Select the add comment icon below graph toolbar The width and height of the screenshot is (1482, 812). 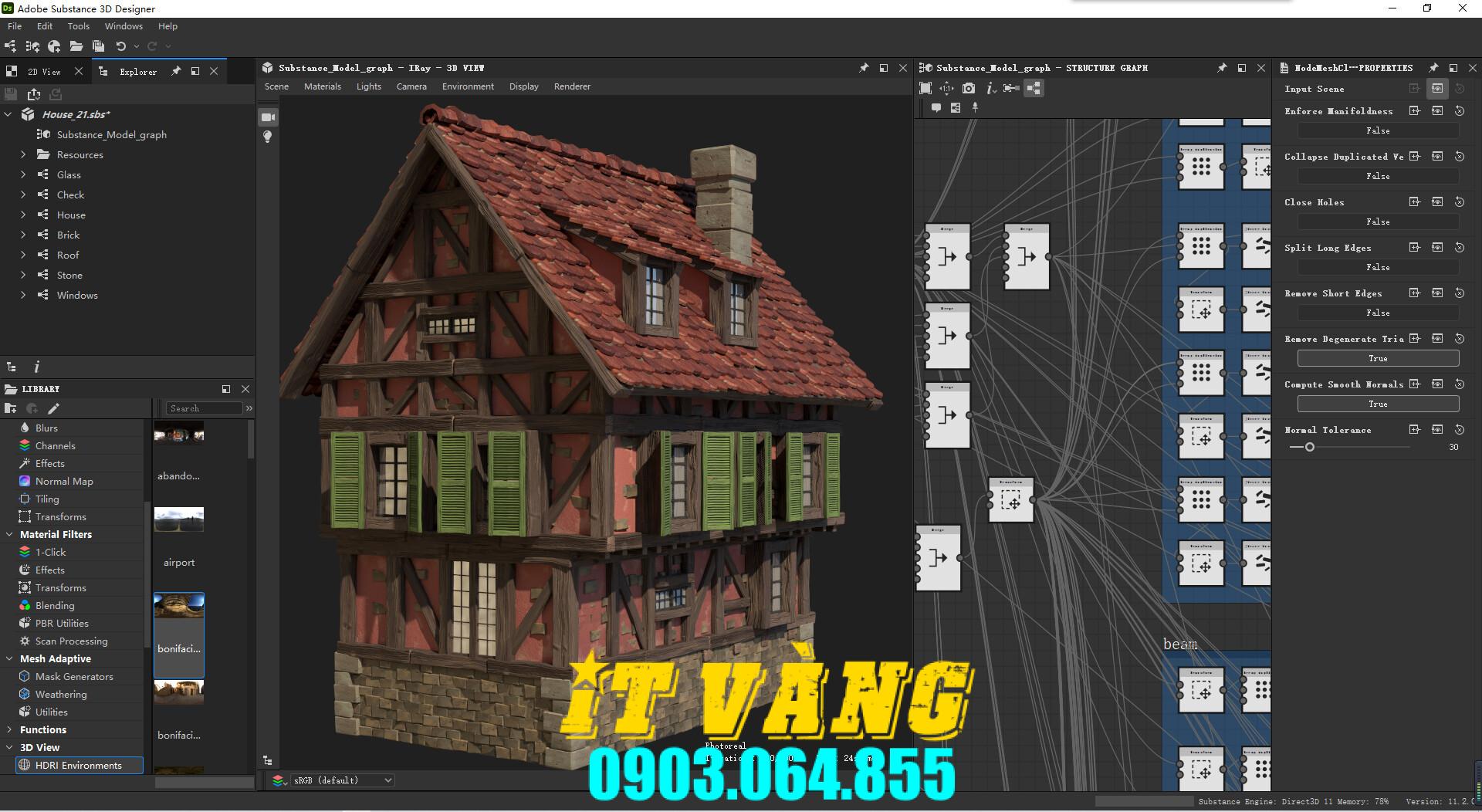[x=937, y=107]
